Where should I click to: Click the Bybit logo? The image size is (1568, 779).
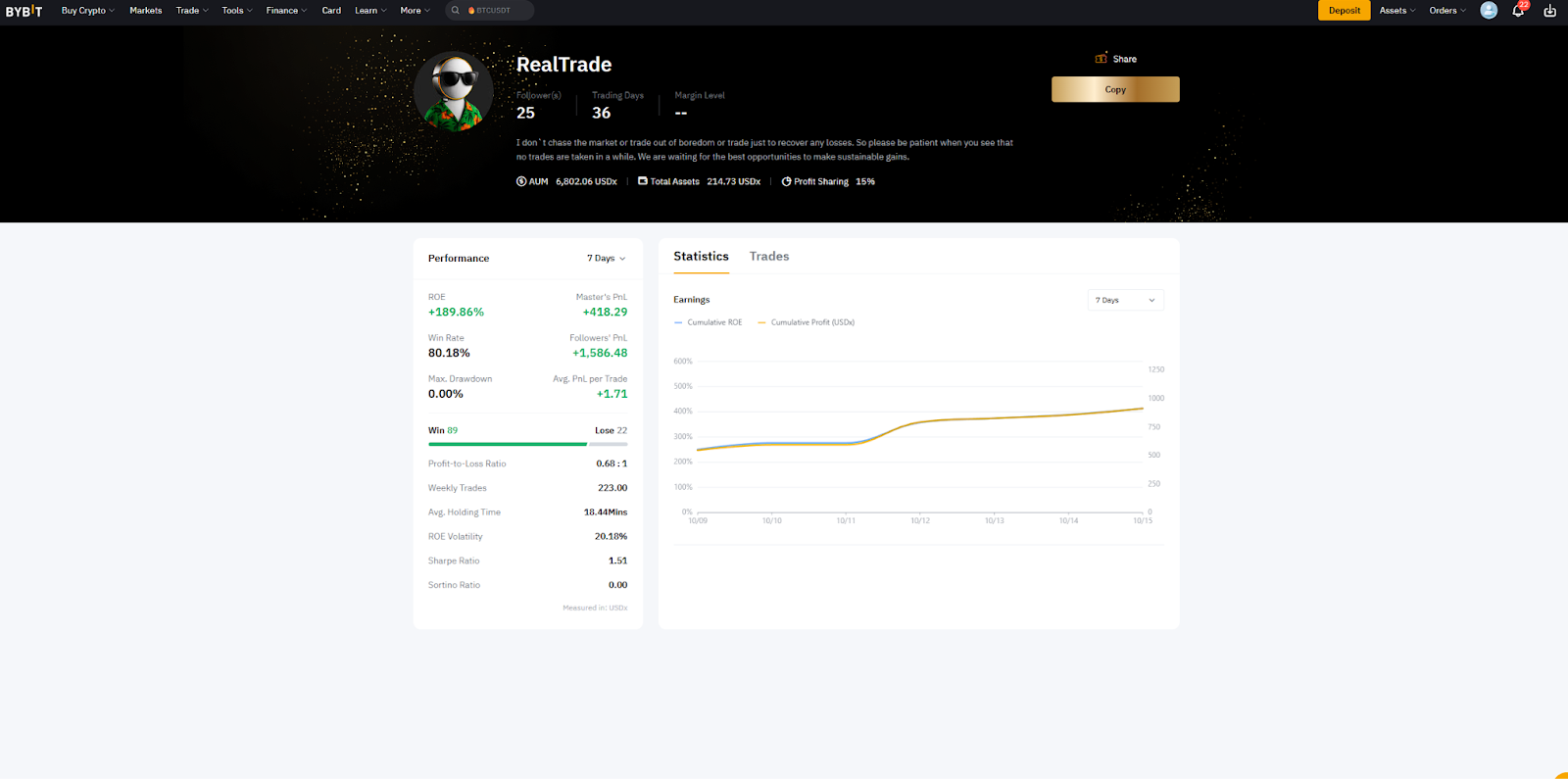[24, 11]
